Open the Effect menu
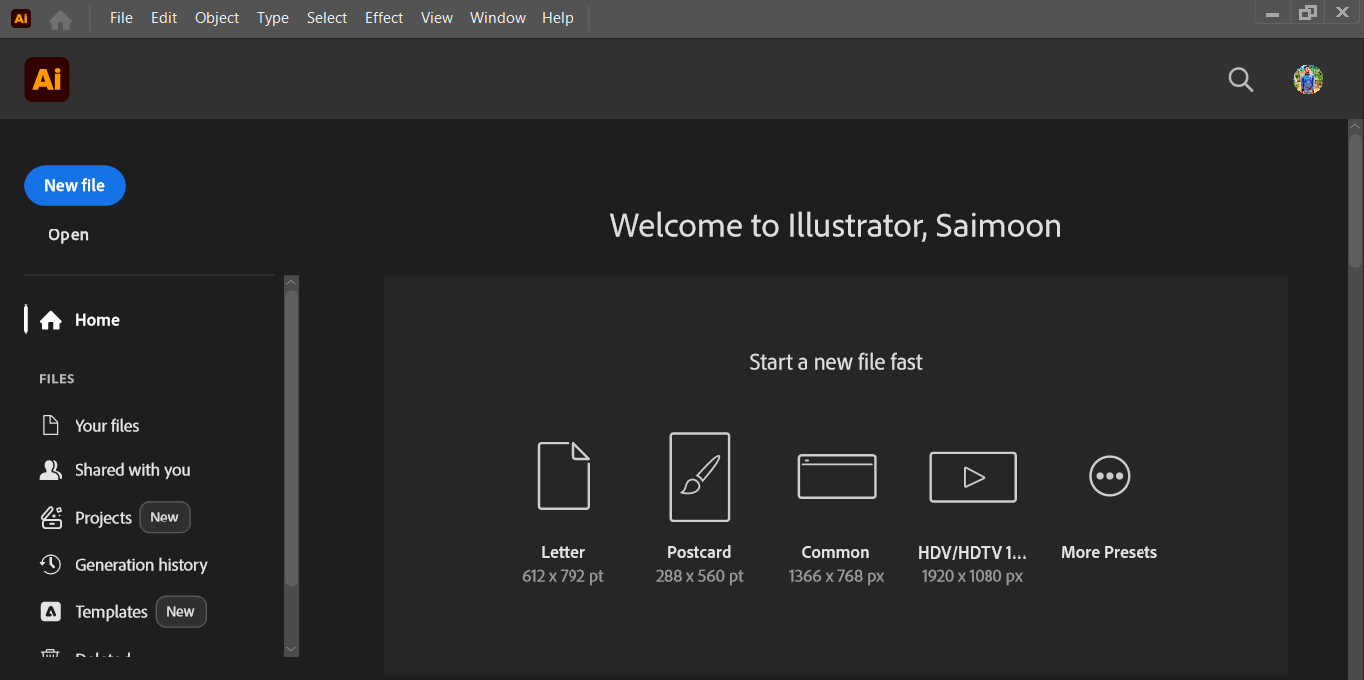This screenshot has height=680, width=1364. (384, 18)
